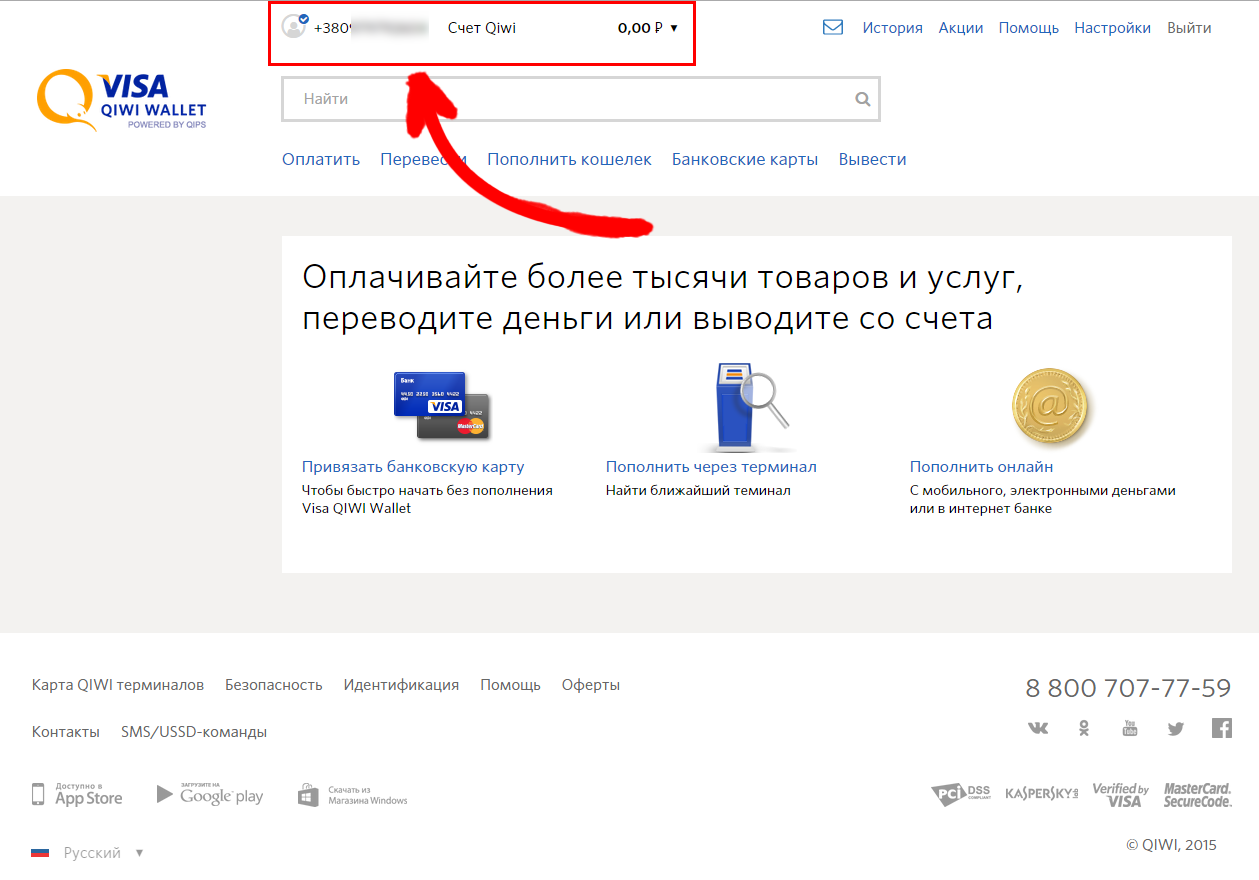Open the Windows Store download badge
This screenshot has width=1259, height=880.
(353, 795)
